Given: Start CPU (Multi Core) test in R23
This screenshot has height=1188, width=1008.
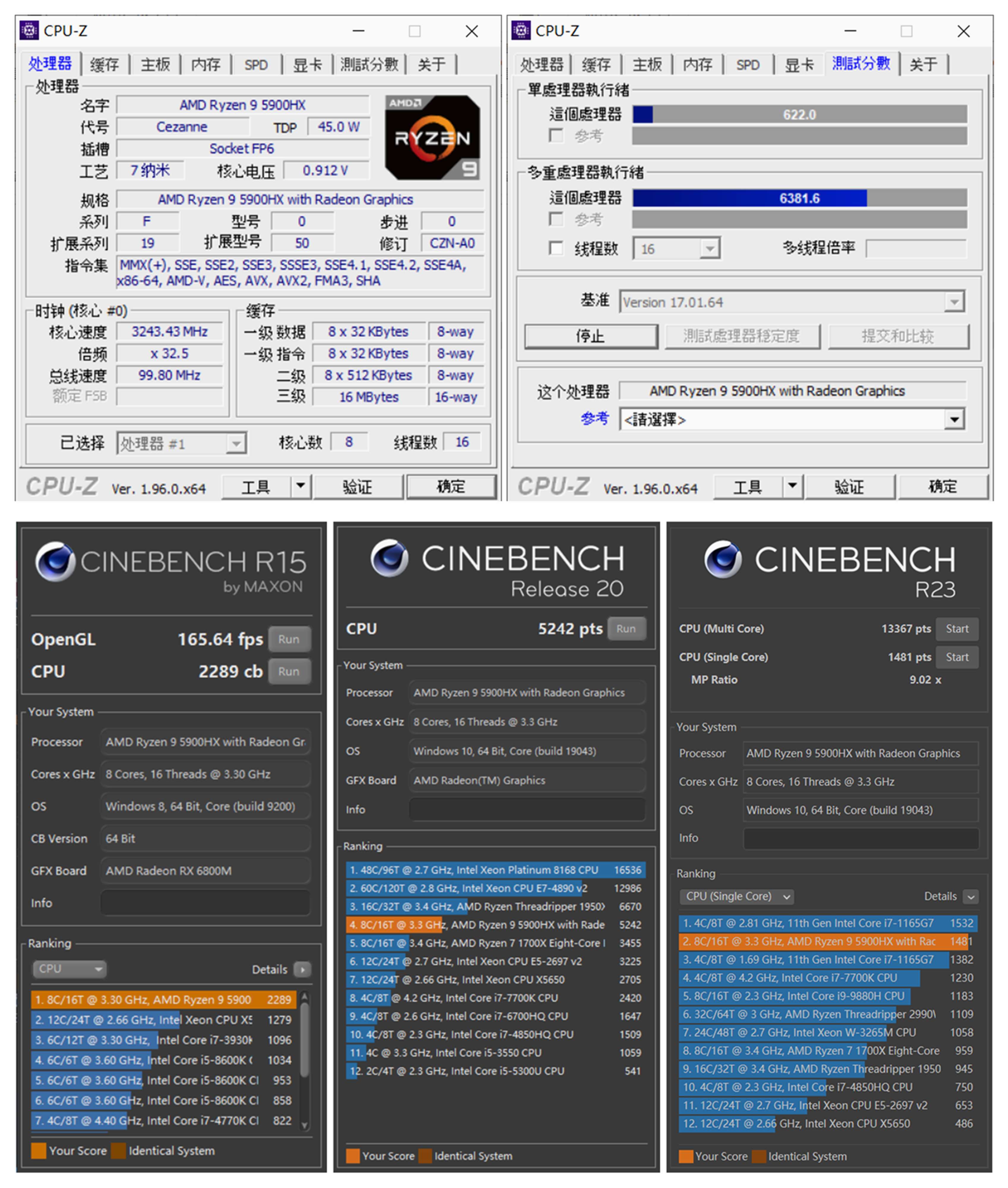Looking at the screenshot, I should coord(957,628).
